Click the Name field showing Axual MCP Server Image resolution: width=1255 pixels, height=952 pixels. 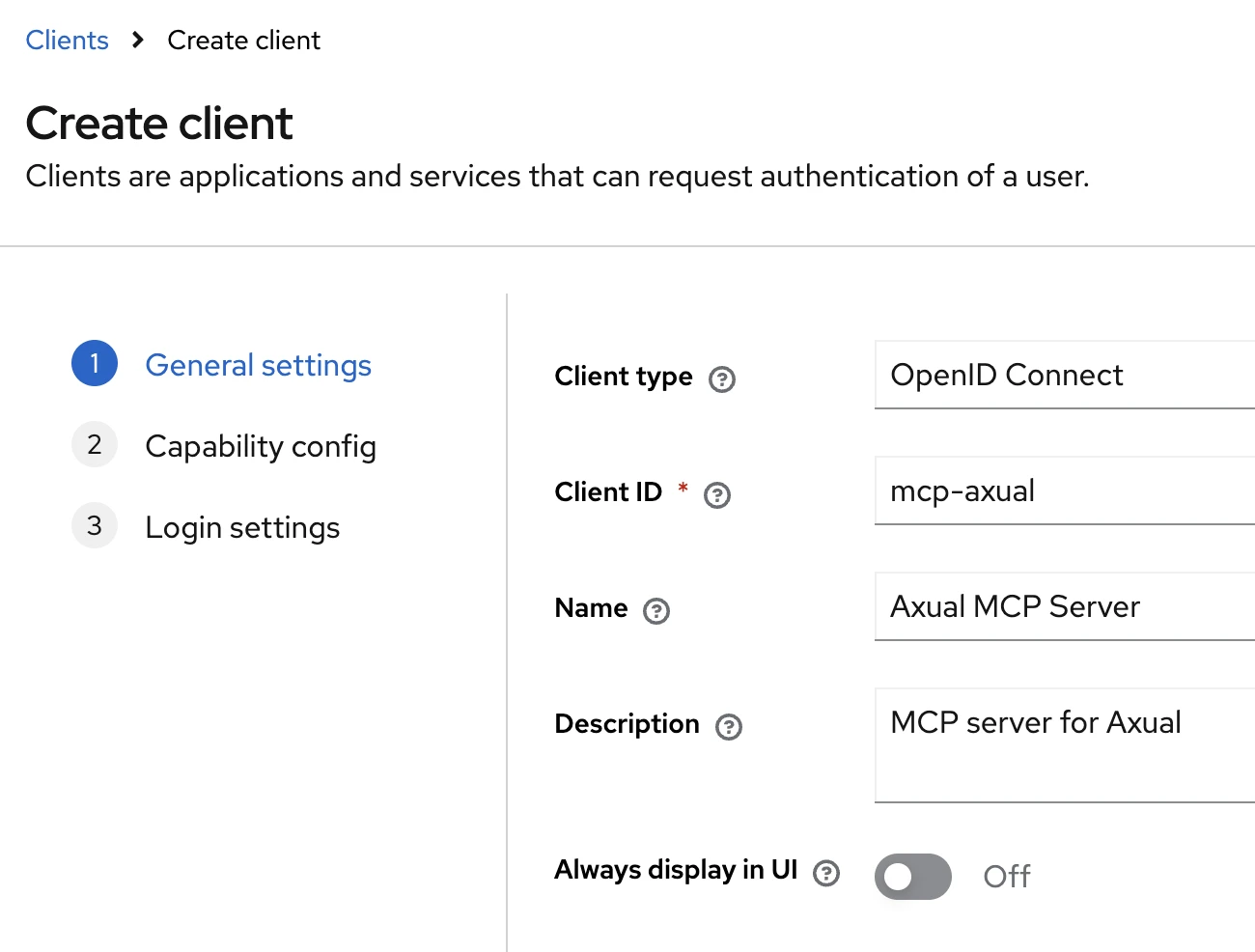(1062, 606)
